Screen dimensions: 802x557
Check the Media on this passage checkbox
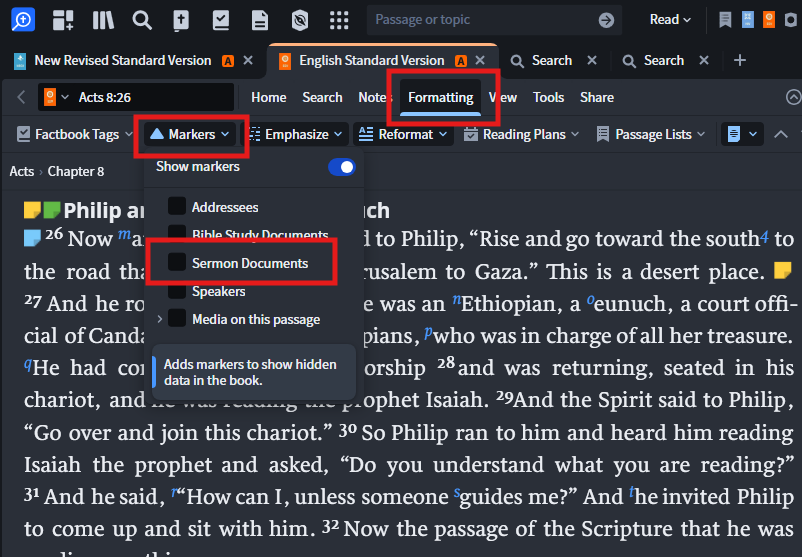[177, 318]
